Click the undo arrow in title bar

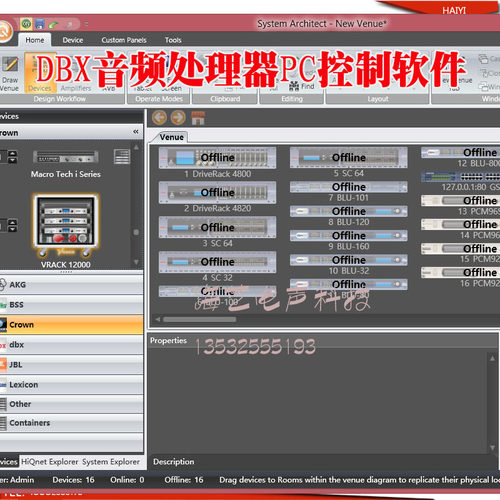pos(53,24)
